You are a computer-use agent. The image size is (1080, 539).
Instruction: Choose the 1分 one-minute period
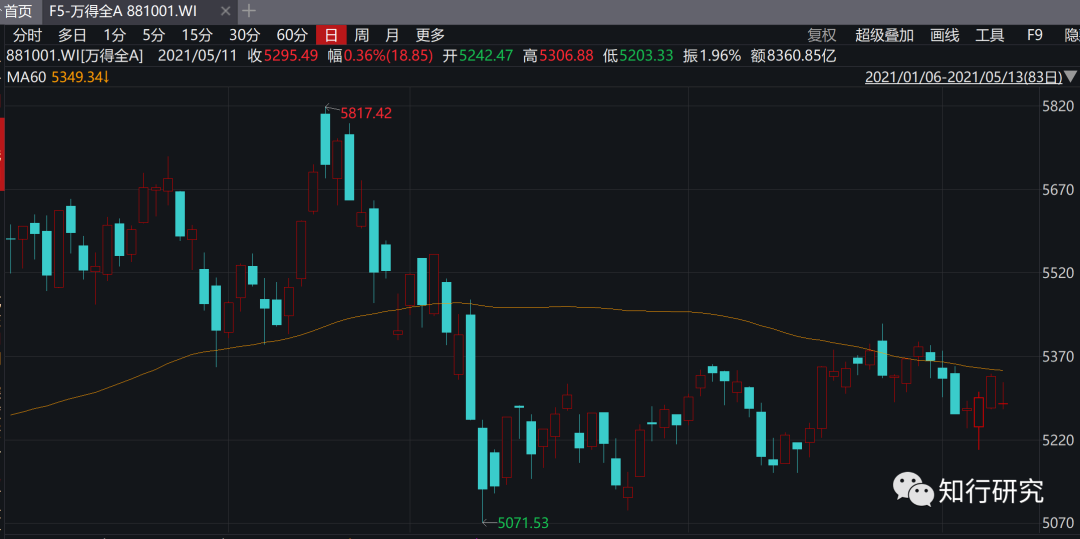(x=115, y=35)
